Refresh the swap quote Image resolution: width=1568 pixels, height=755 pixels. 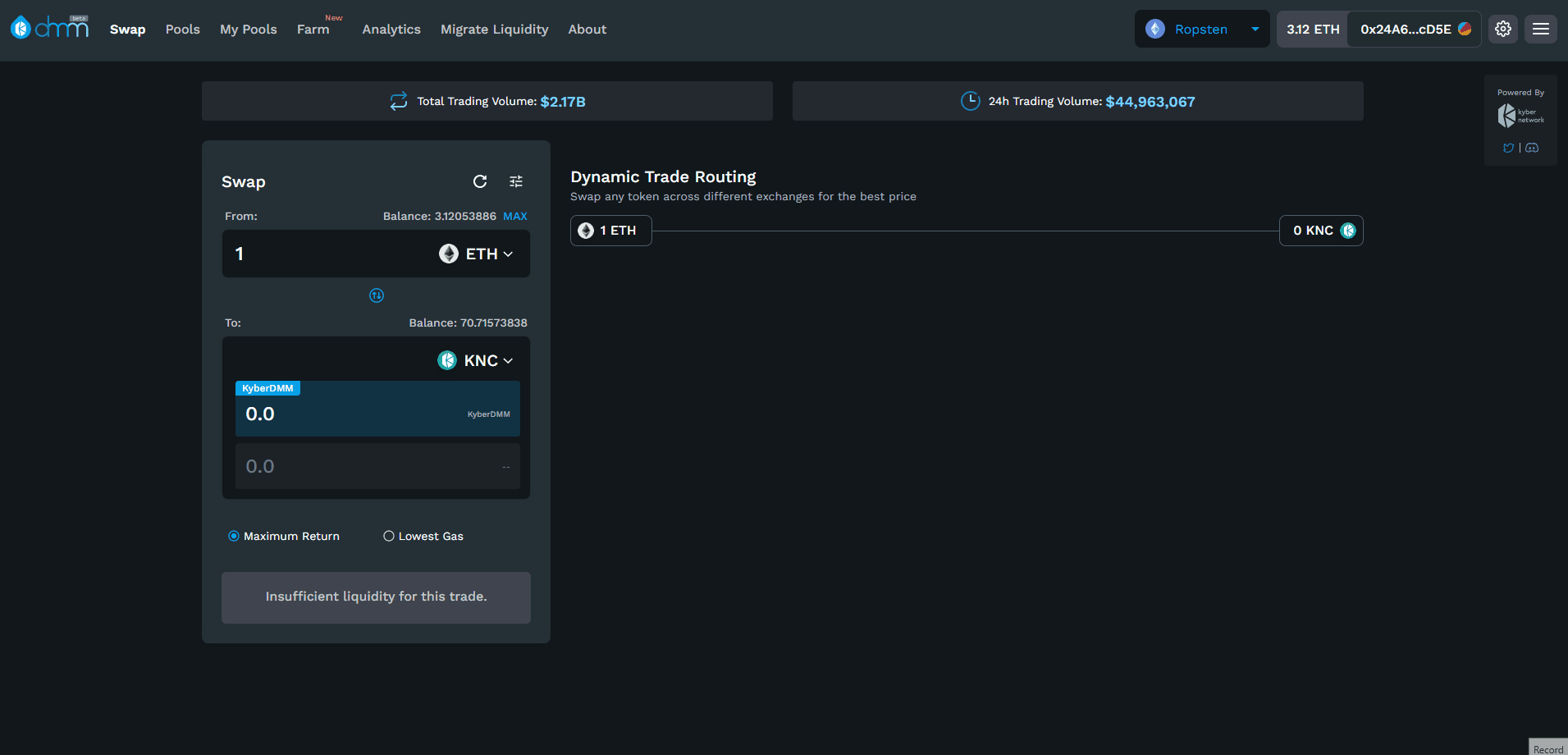[x=480, y=181]
